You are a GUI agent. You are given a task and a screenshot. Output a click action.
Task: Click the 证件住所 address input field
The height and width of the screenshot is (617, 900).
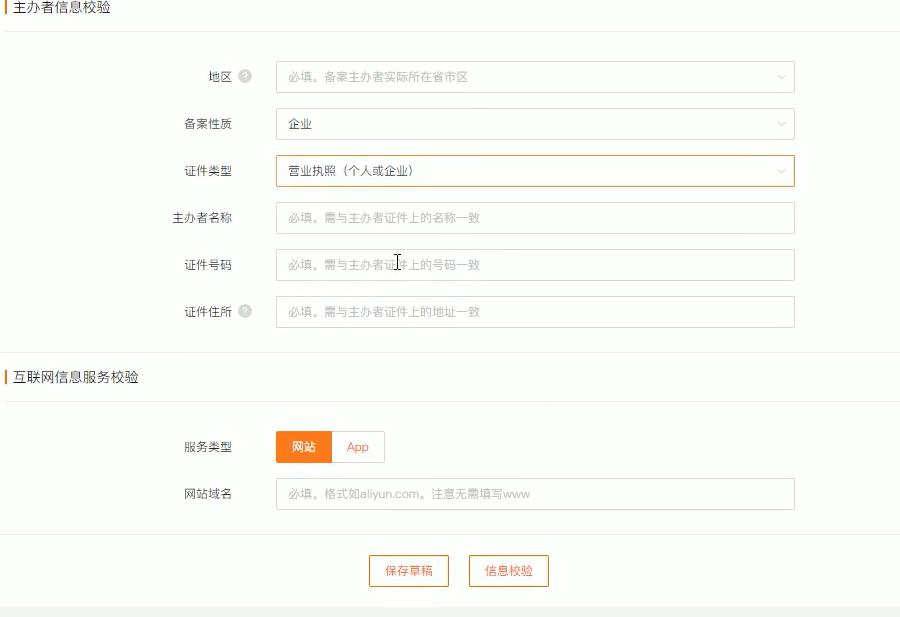(x=535, y=312)
